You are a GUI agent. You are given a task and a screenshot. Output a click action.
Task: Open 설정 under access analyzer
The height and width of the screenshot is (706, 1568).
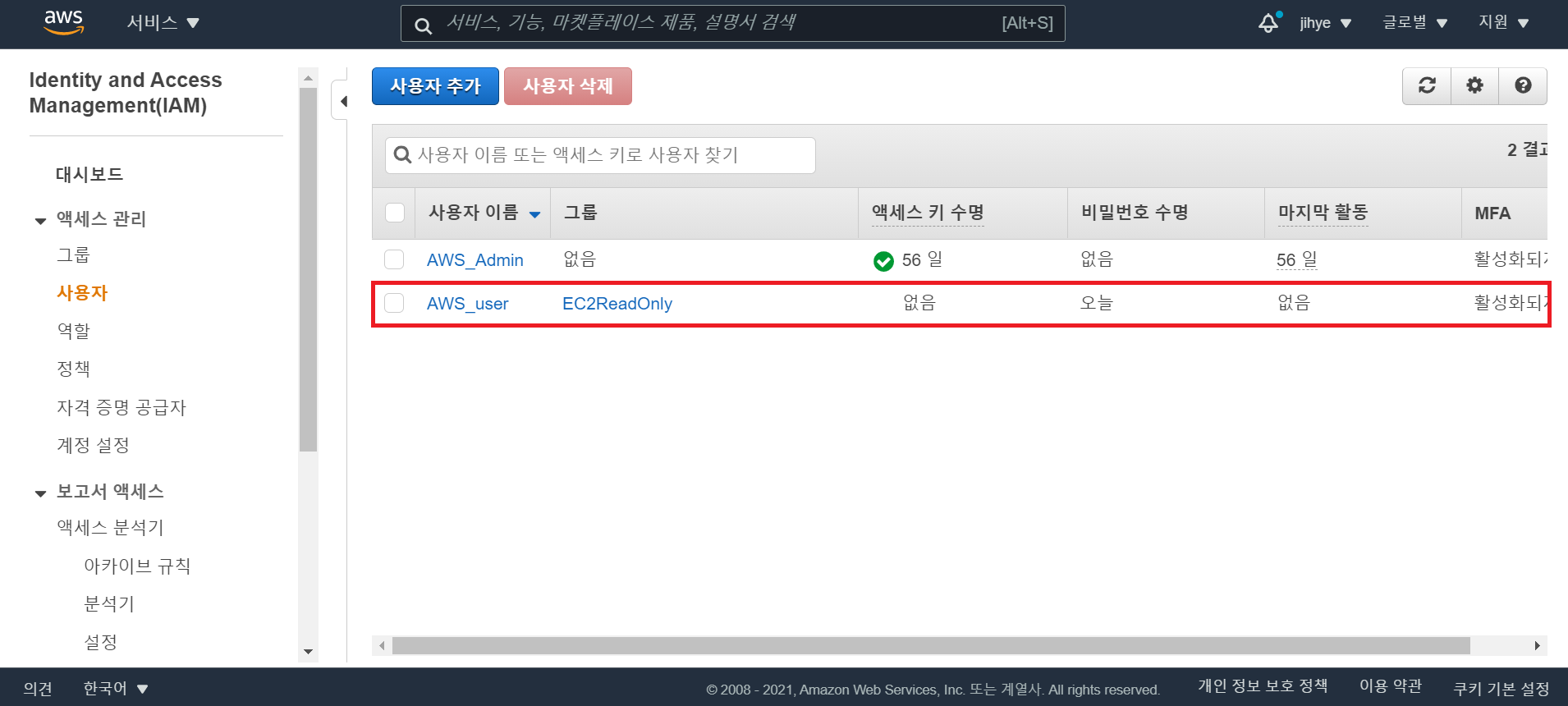100,641
